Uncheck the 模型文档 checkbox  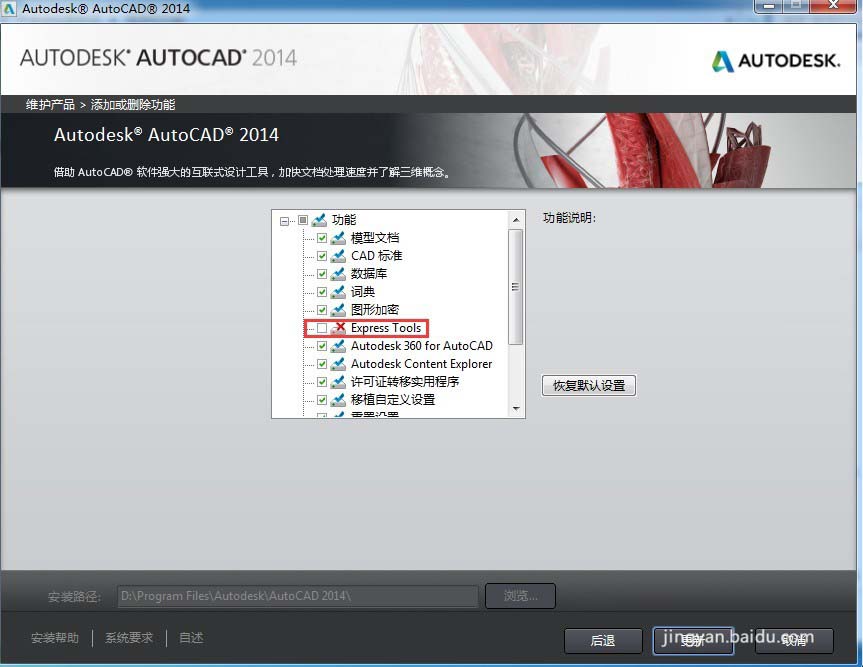point(322,238)
